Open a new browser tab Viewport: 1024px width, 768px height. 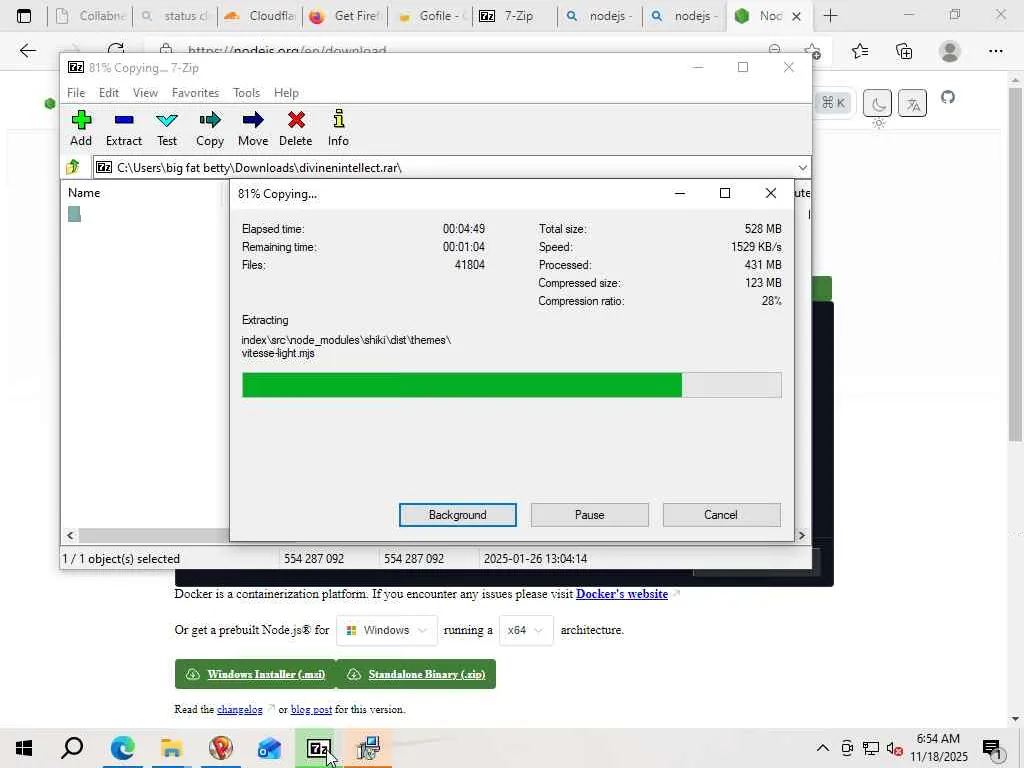tap(830, 16)
